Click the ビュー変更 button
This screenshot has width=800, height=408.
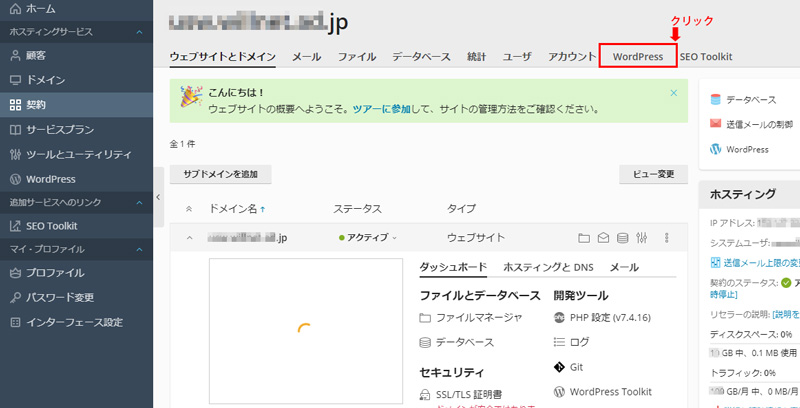pos(654,174)
